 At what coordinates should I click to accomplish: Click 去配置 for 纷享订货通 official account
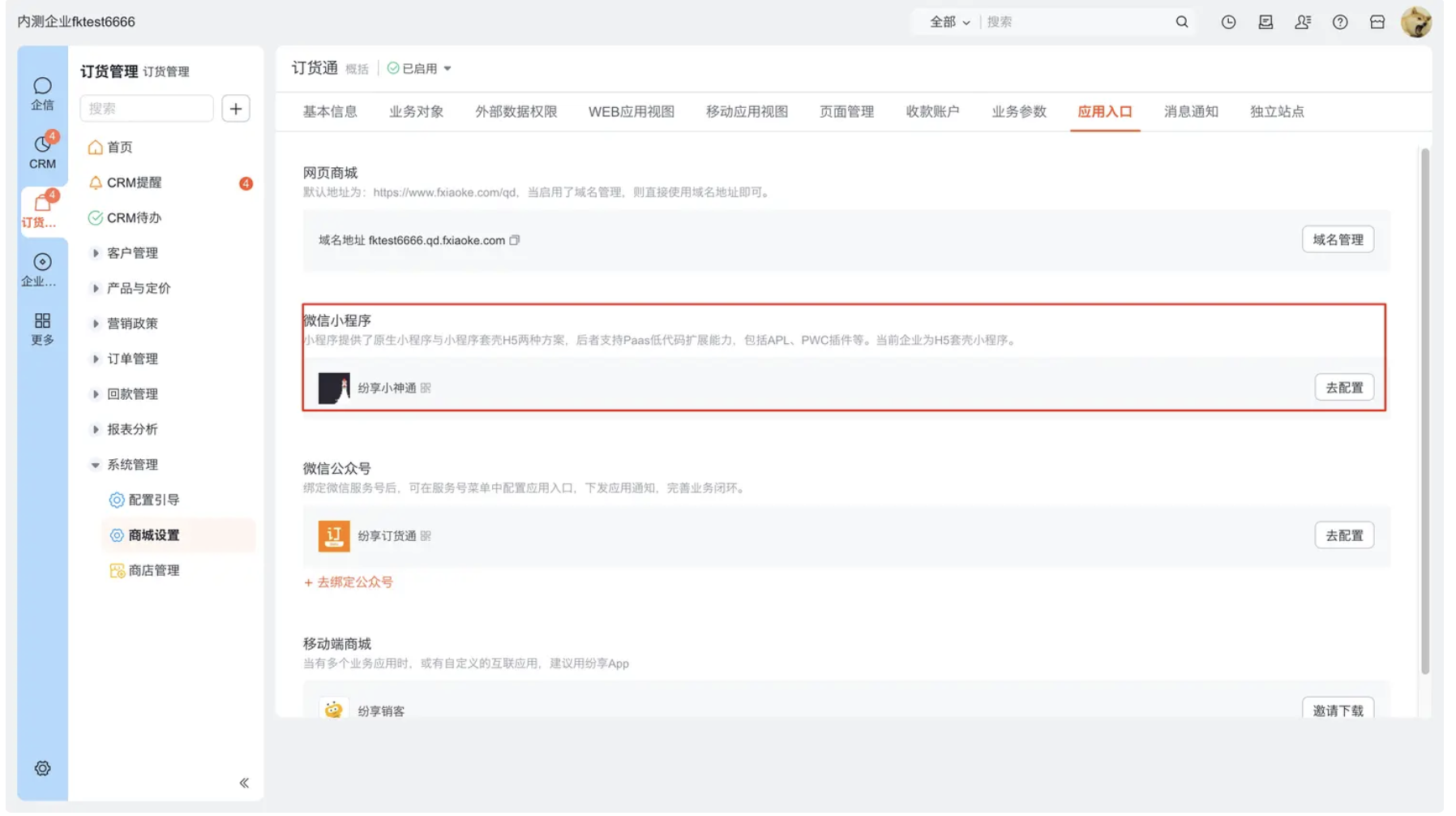point(1344,535)
